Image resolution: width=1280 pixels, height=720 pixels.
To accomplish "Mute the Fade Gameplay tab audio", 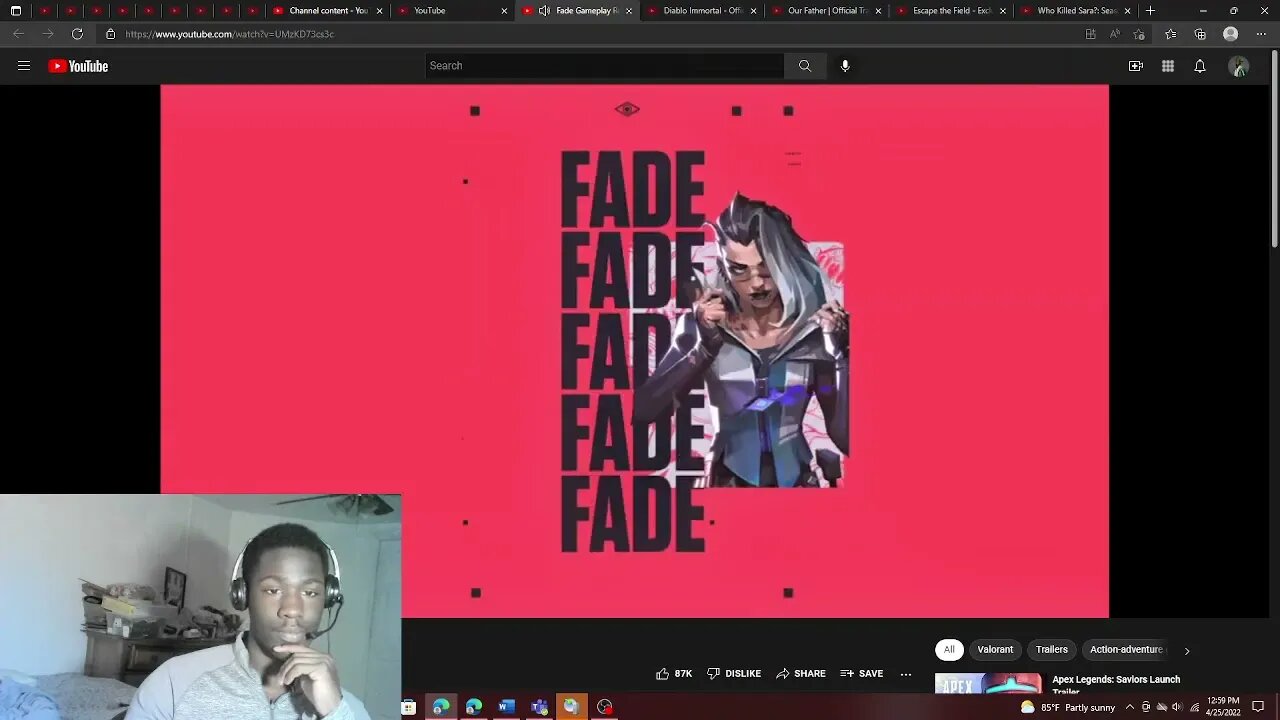I will pyautogui.click(x=544, y=11).
